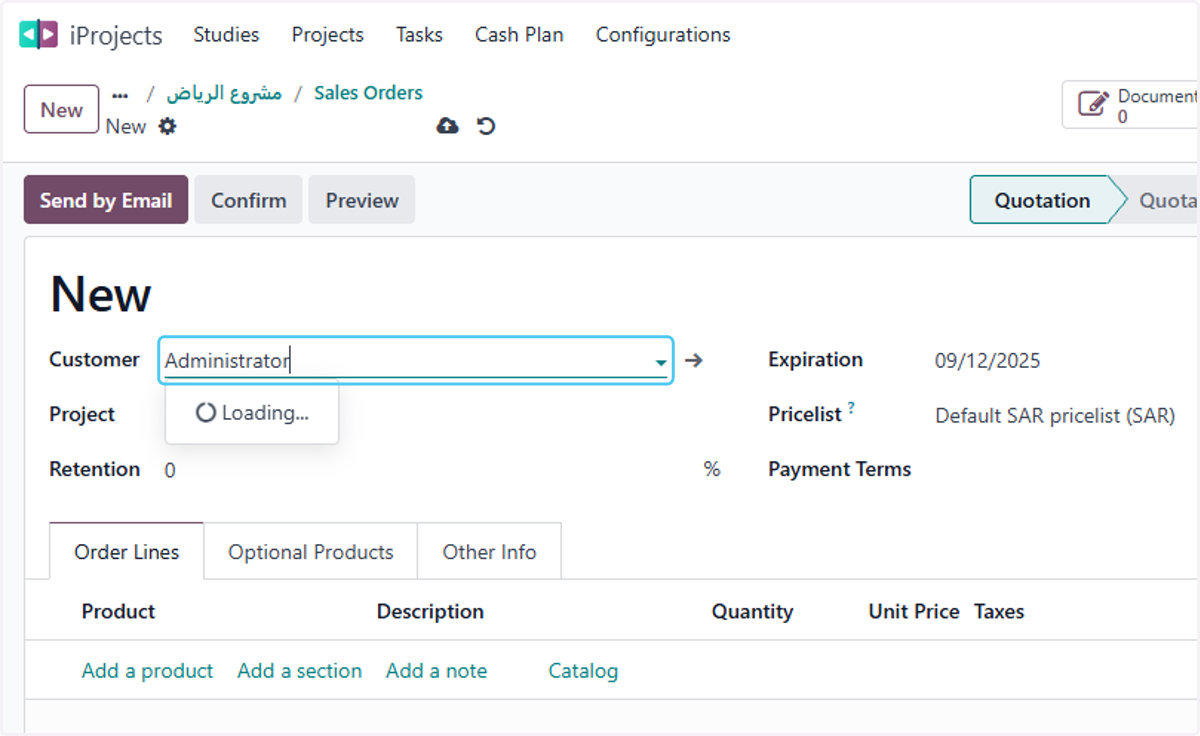This screenshot has height=736, width=1200.
Task: Discard changes with the undo arrow icon
Action: point(486,126)
